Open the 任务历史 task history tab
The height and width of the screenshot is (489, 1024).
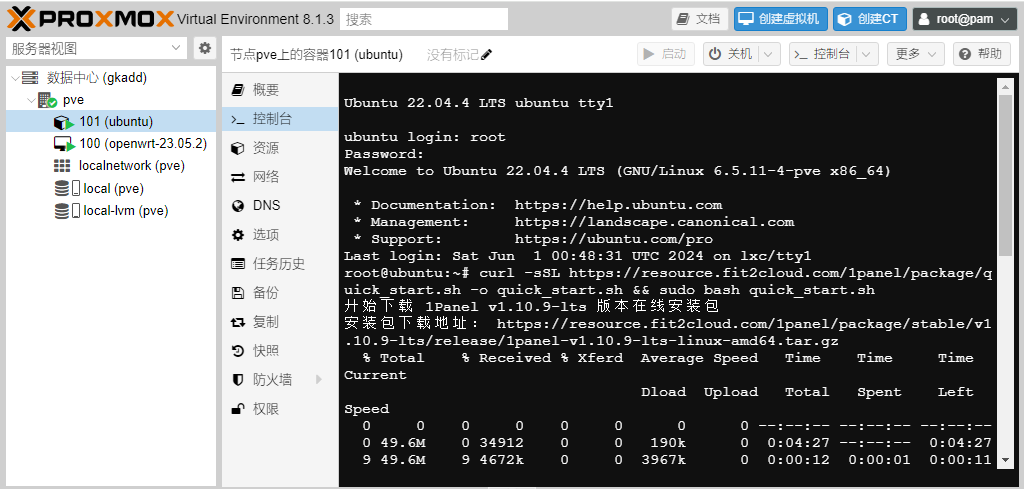coord(280,264)
